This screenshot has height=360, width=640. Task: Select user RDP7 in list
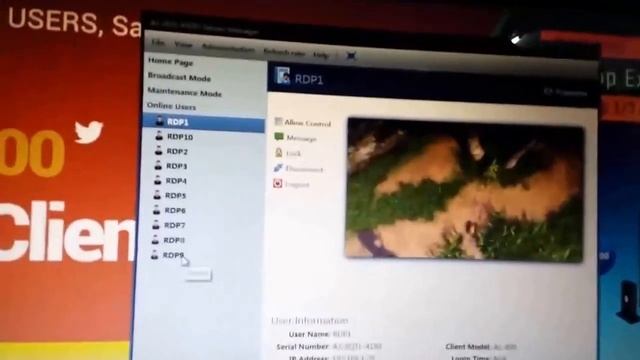coord(174,225)
